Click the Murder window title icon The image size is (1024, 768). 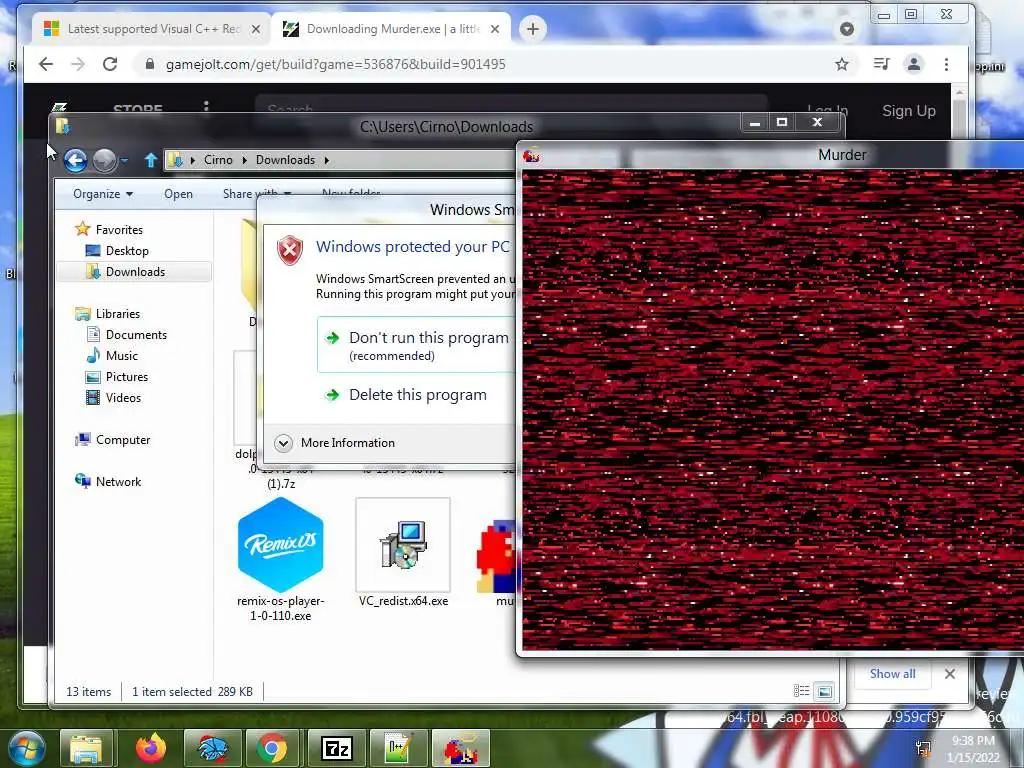[x=532, y=155]
